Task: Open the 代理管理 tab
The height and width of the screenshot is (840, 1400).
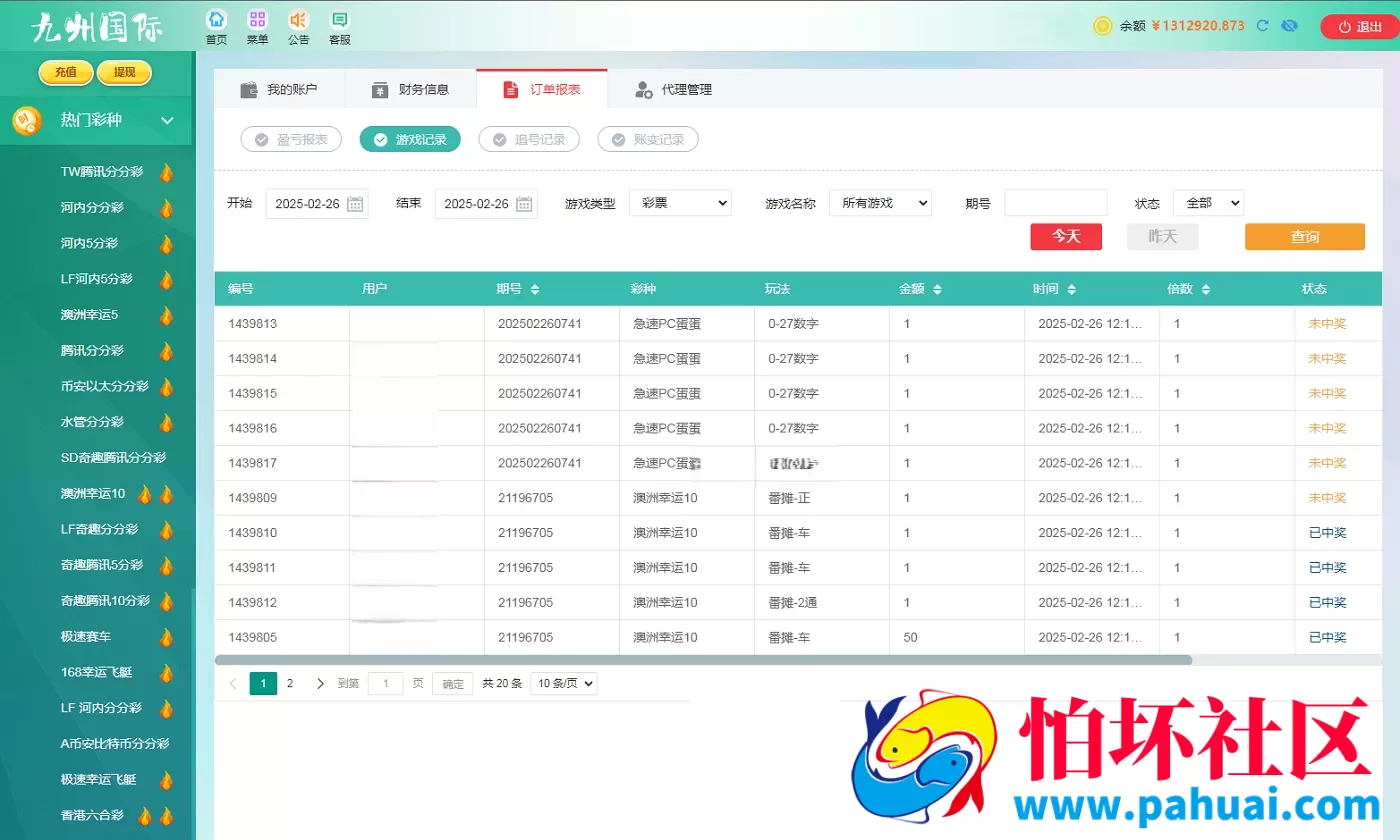Action: click(x=673, y=89)
